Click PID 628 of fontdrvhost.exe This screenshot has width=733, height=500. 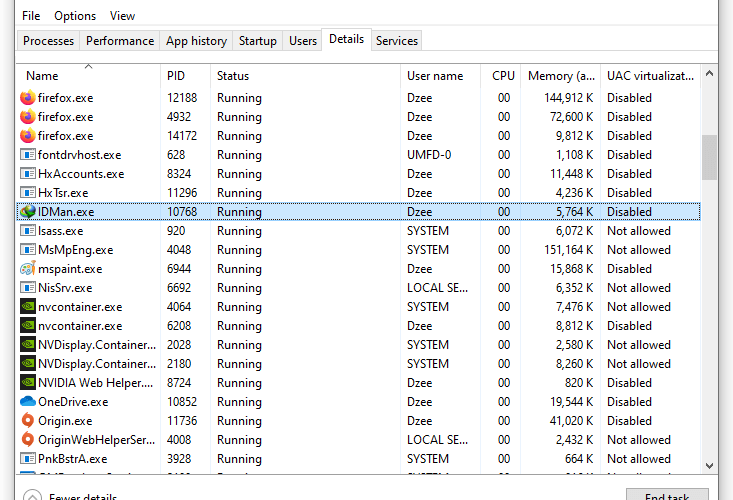[x=176, y=155]
